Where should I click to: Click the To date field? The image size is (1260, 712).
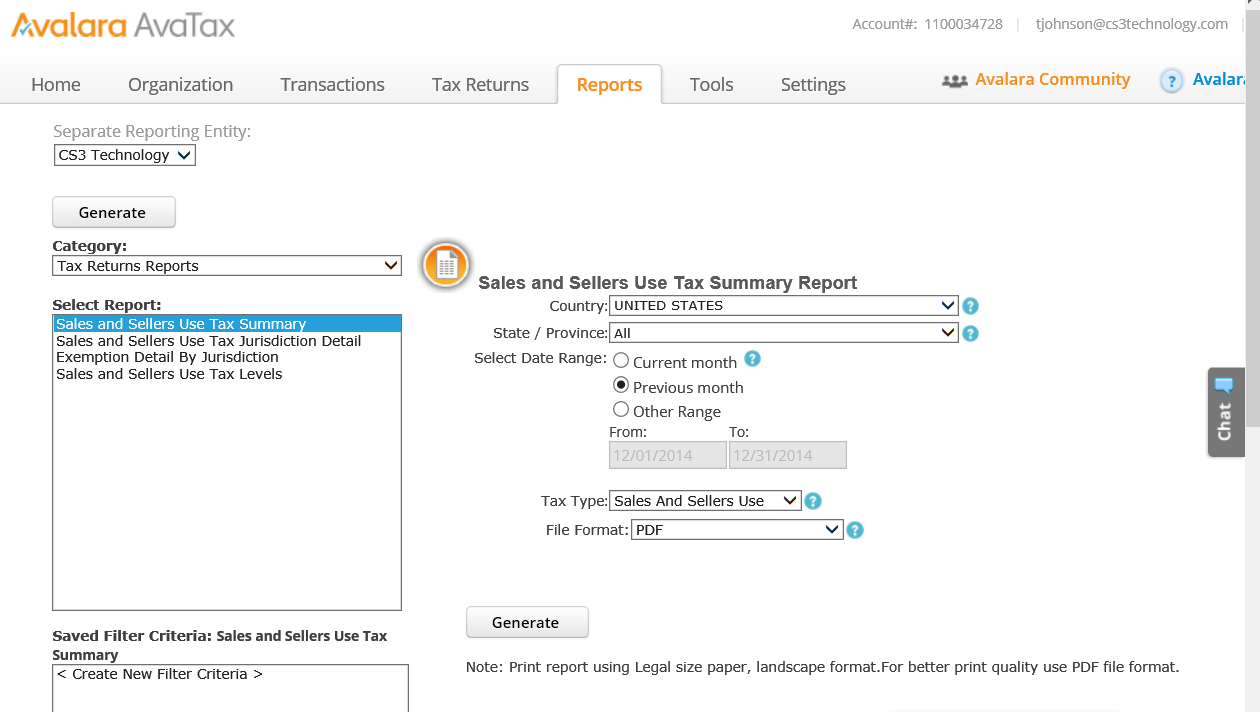(x=788, y=455)
